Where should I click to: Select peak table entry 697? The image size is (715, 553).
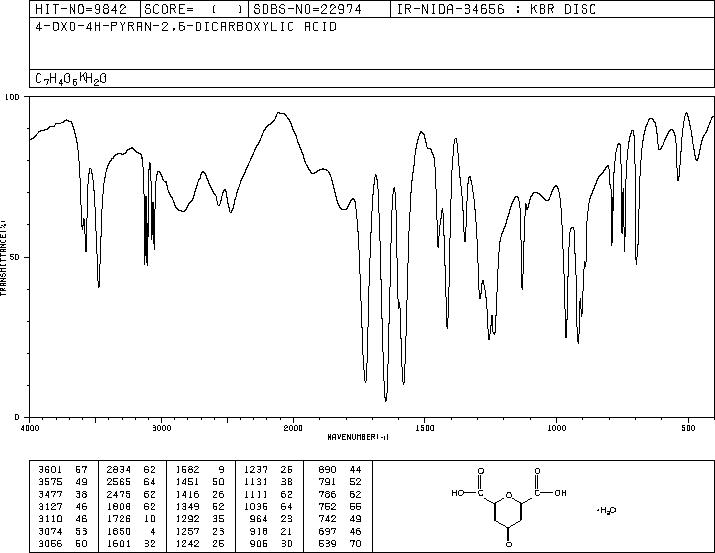coord(340,532)
